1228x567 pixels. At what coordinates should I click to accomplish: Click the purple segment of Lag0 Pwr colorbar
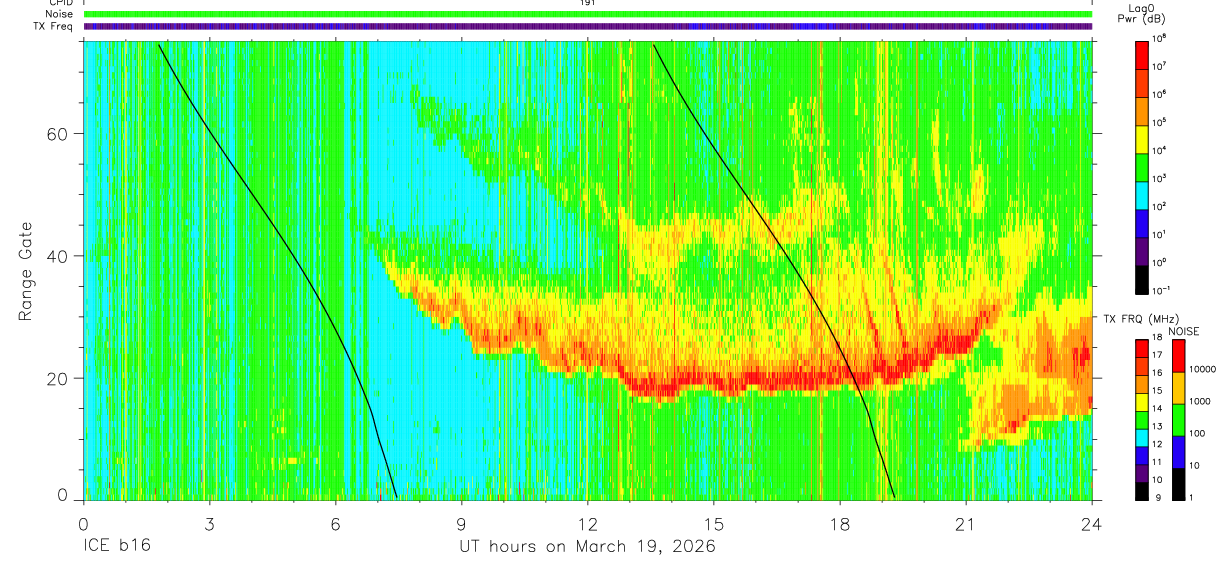1142,249
